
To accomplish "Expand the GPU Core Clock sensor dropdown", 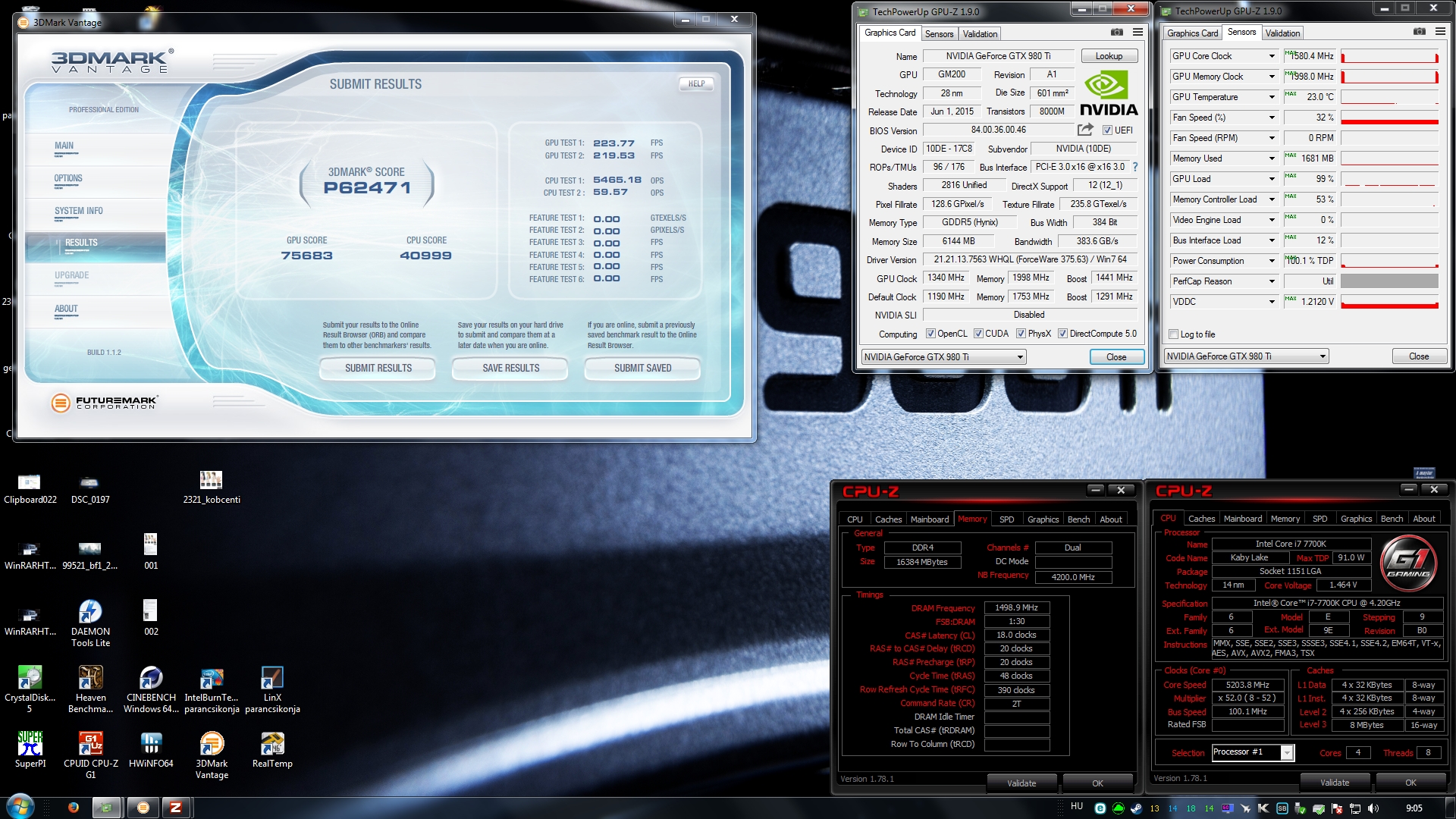I will pyautogui.click(x=1272, y=56).
